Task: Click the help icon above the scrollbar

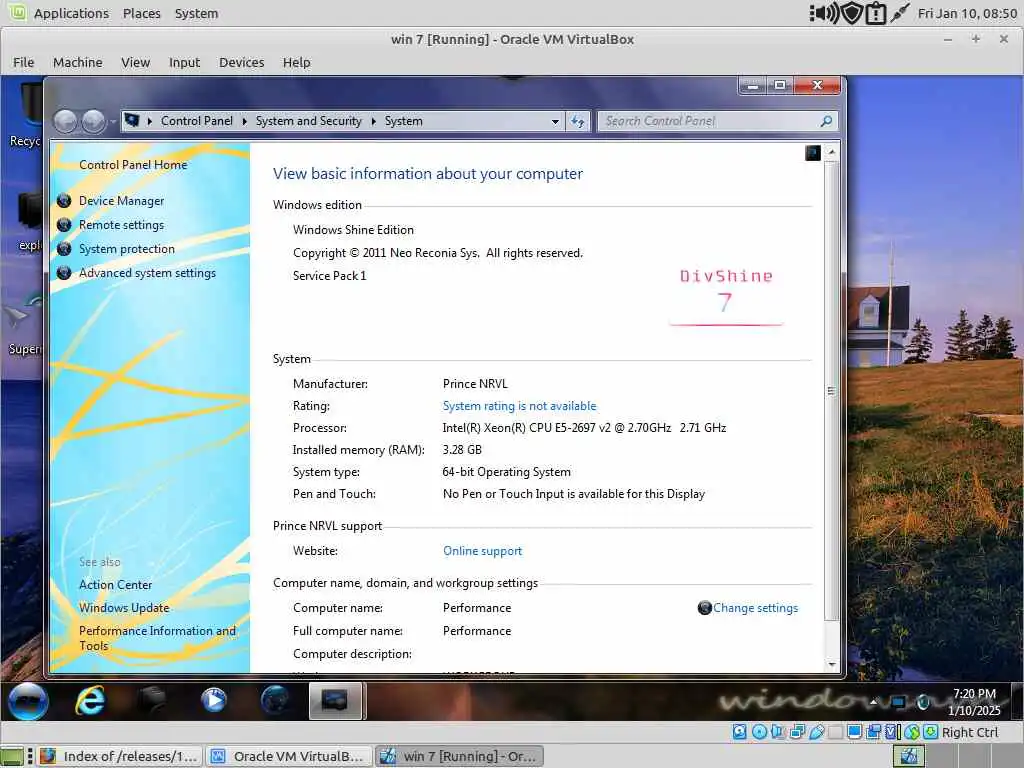Action: click(812, 153)
